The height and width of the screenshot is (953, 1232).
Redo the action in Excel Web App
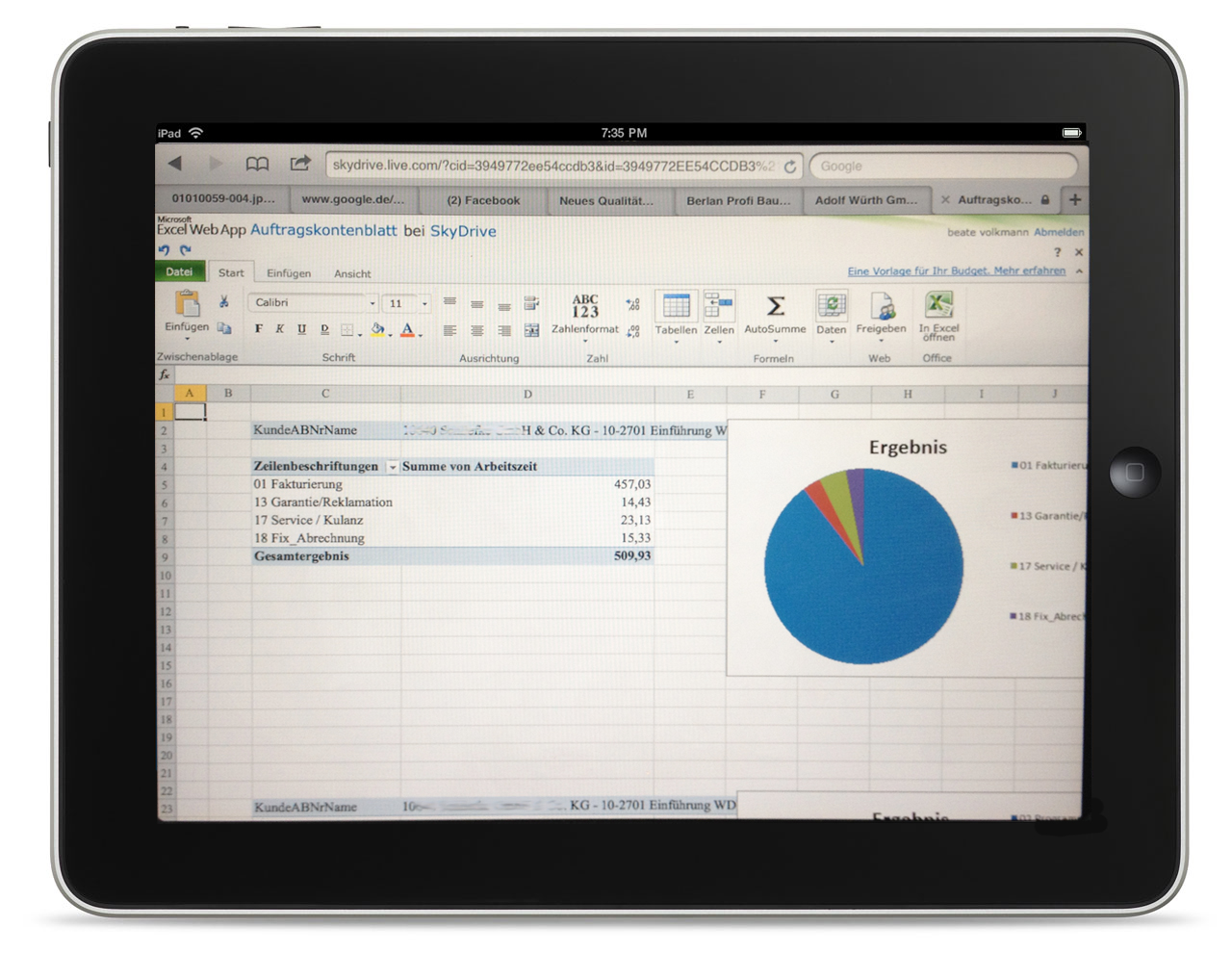(186, 250)
